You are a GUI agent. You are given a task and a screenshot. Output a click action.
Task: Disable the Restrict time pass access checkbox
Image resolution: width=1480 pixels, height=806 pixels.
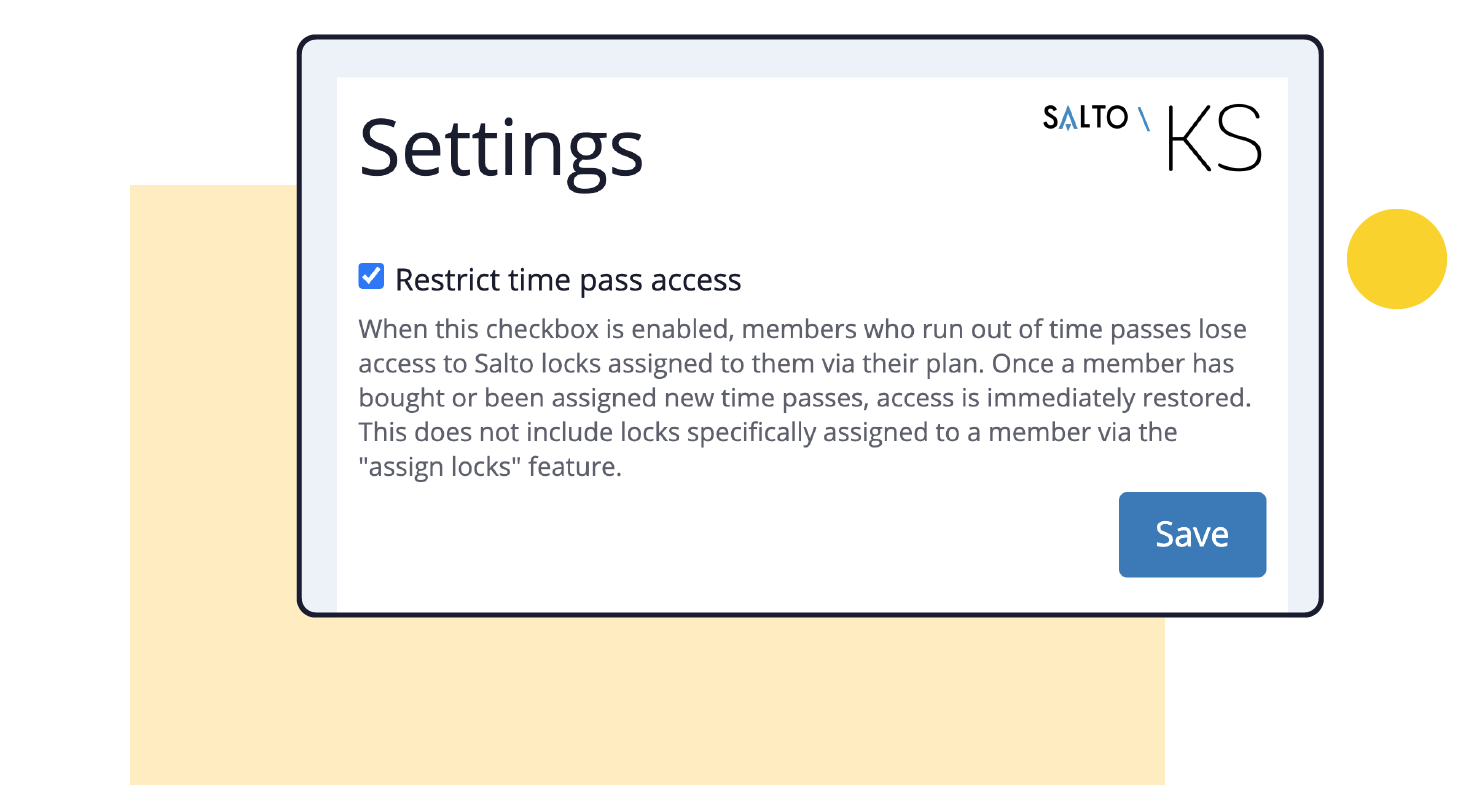[x=371, y=276]
